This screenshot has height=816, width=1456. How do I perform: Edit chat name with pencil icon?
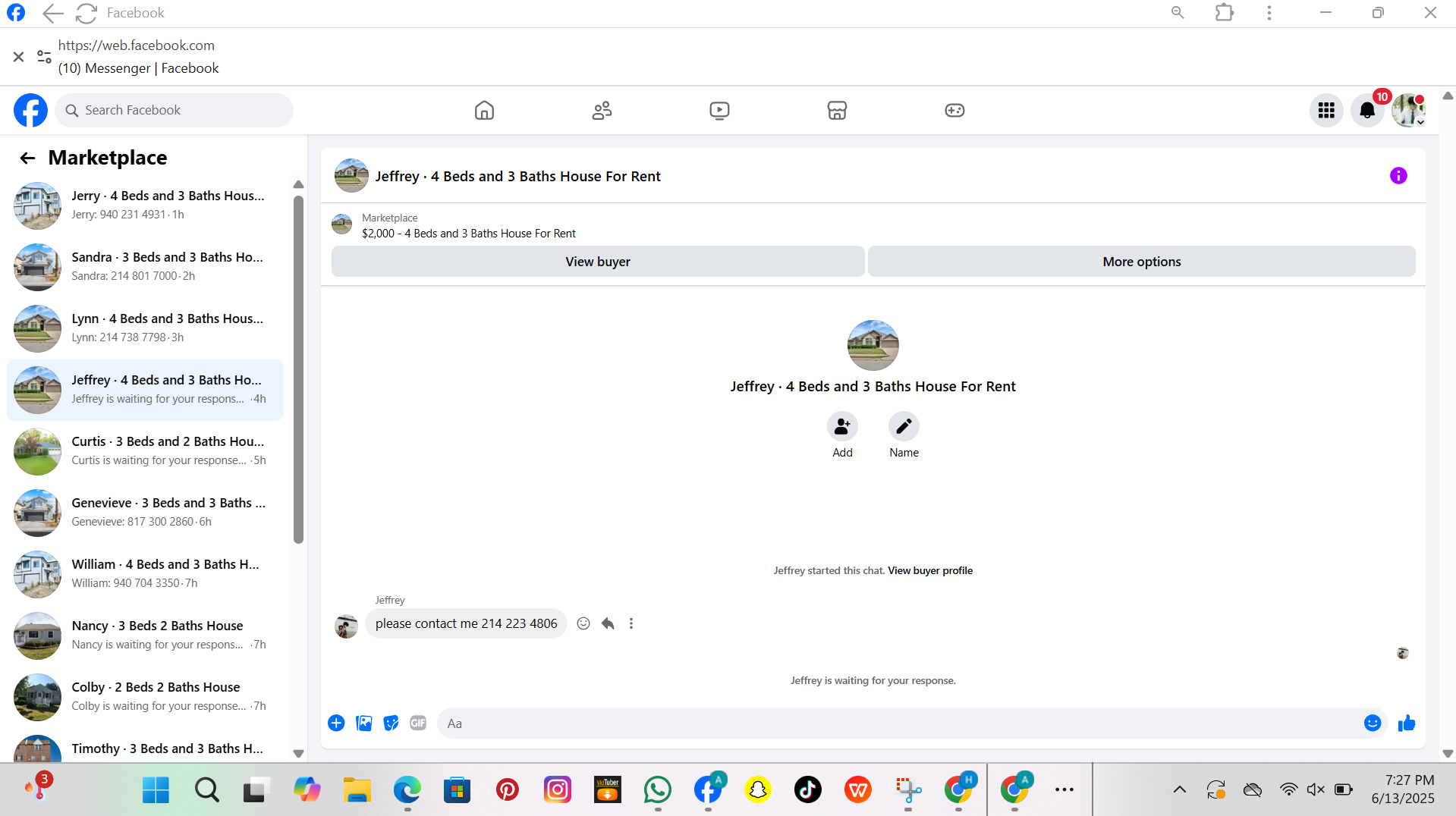(x=904, y=427)
